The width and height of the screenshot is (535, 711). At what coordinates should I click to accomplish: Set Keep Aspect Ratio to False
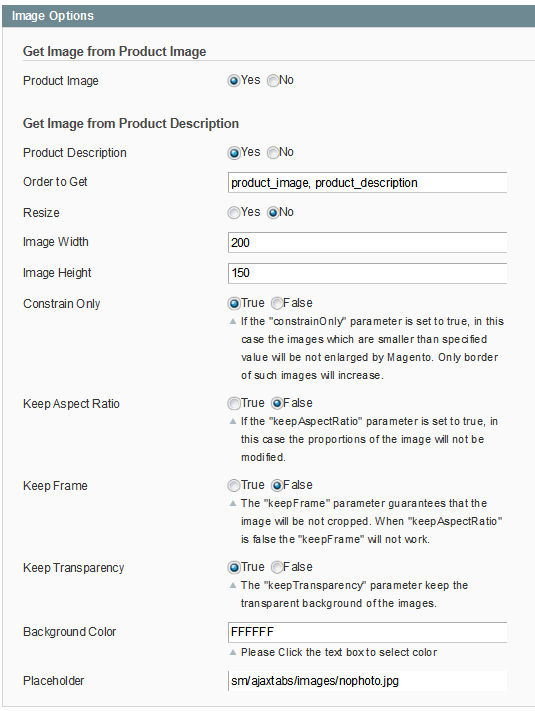pos(277,404)
